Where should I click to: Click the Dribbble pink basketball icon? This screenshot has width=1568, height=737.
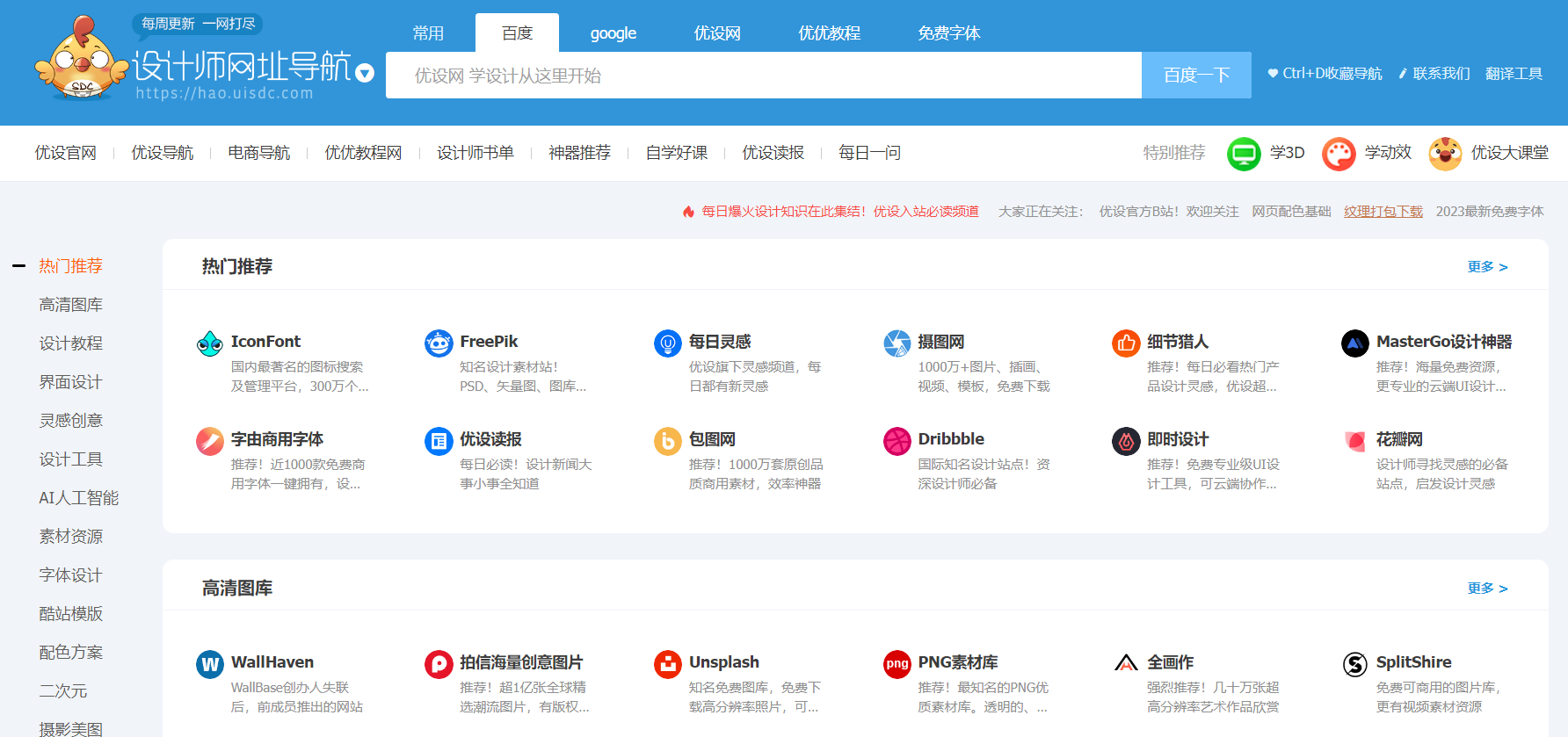pos(897,441)
